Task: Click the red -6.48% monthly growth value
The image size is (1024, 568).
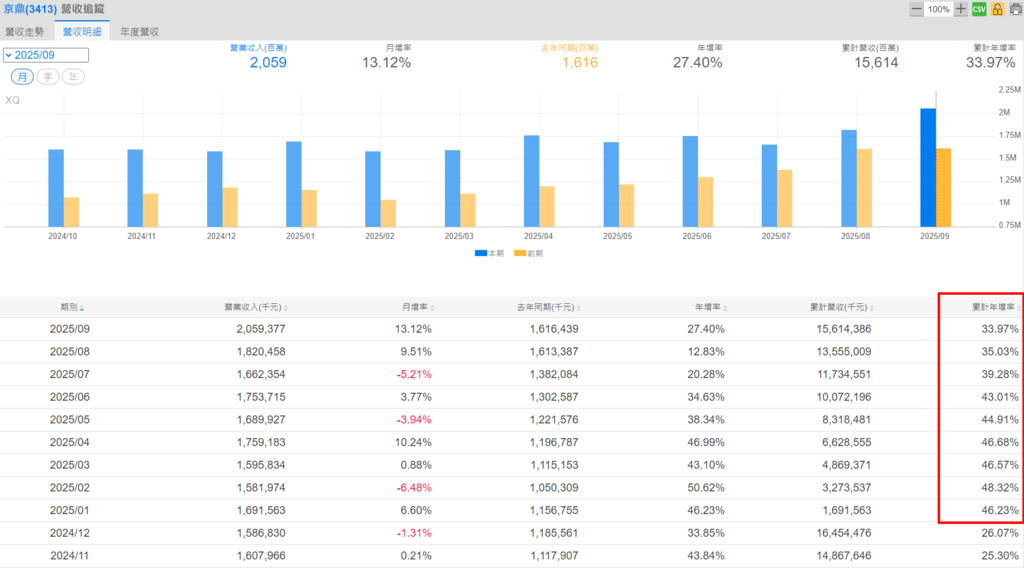Action: 414,488
